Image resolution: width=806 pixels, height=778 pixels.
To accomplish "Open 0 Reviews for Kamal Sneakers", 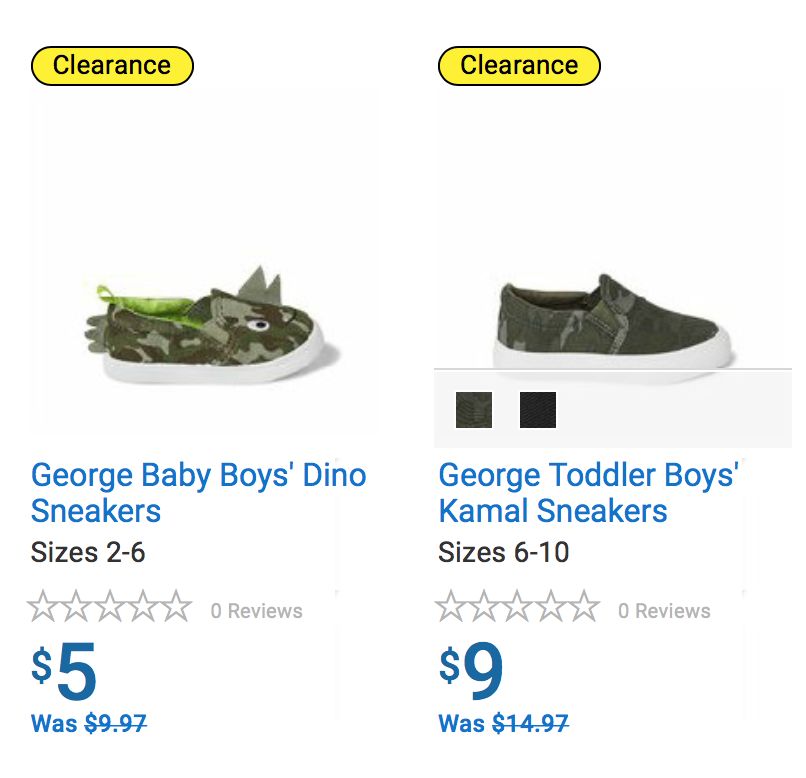I will tap(664, 611).
